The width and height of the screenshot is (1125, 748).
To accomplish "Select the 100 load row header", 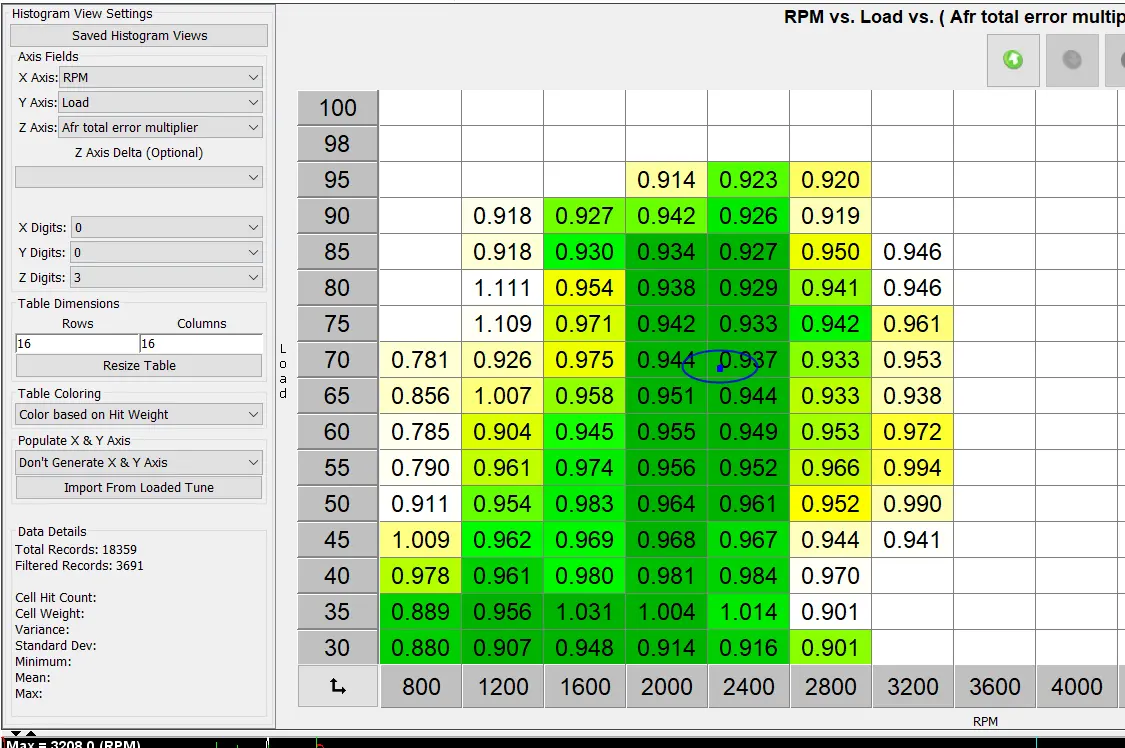I will click(338, 108).
